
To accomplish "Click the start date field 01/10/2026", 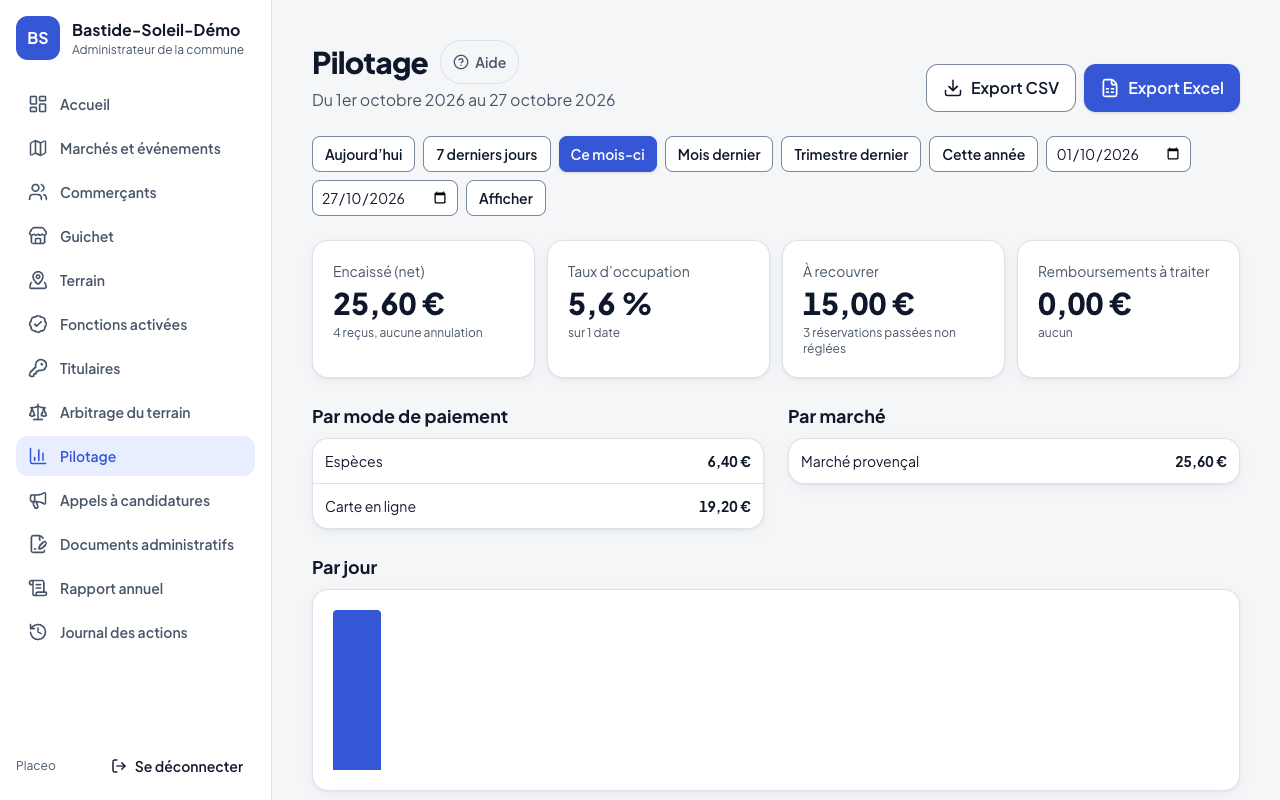I will pos(1118,154).
